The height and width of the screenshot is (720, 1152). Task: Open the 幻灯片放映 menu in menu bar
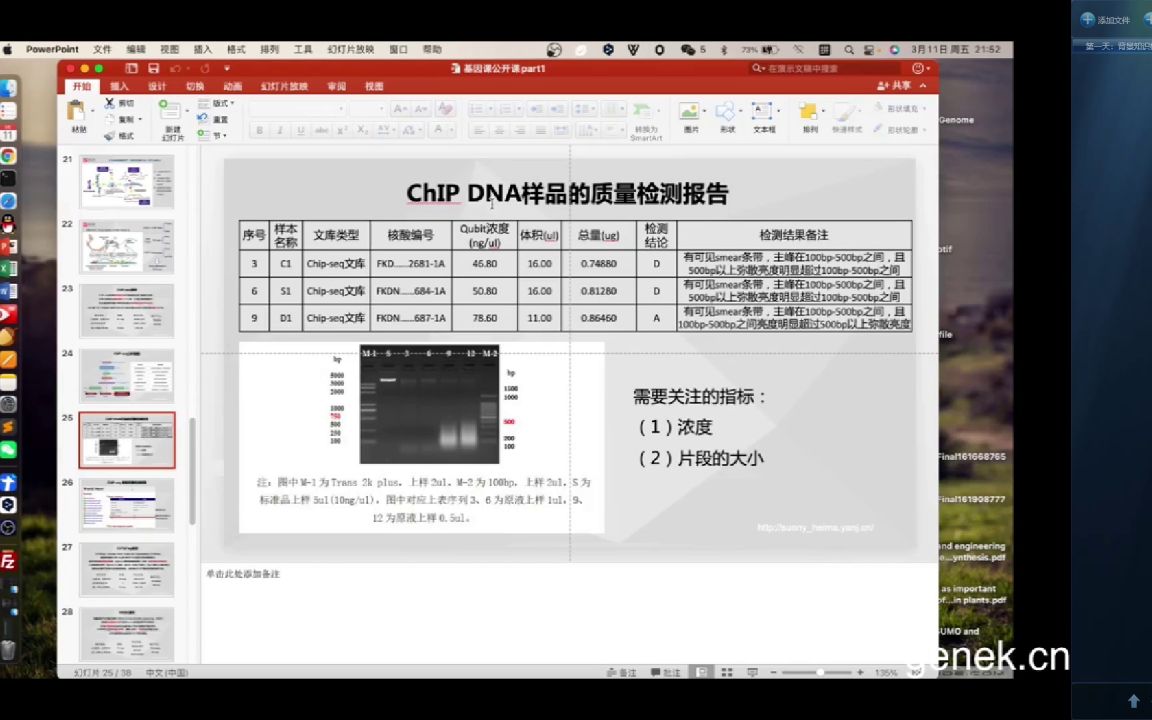click(350, 48)
